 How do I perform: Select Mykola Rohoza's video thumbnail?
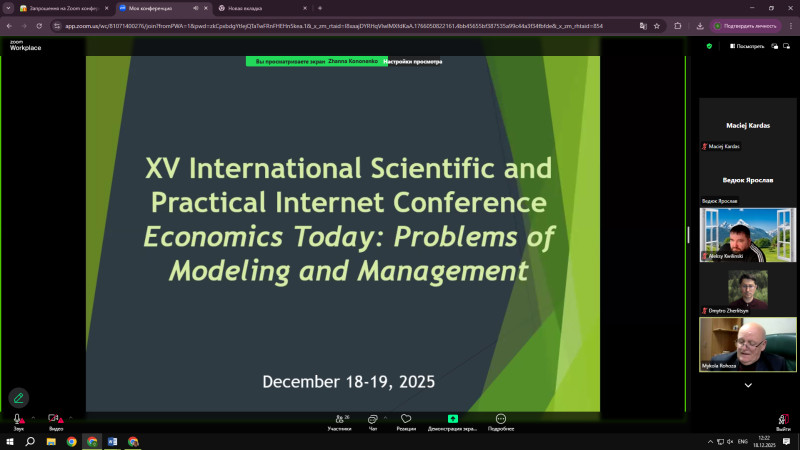coord(747,343)
